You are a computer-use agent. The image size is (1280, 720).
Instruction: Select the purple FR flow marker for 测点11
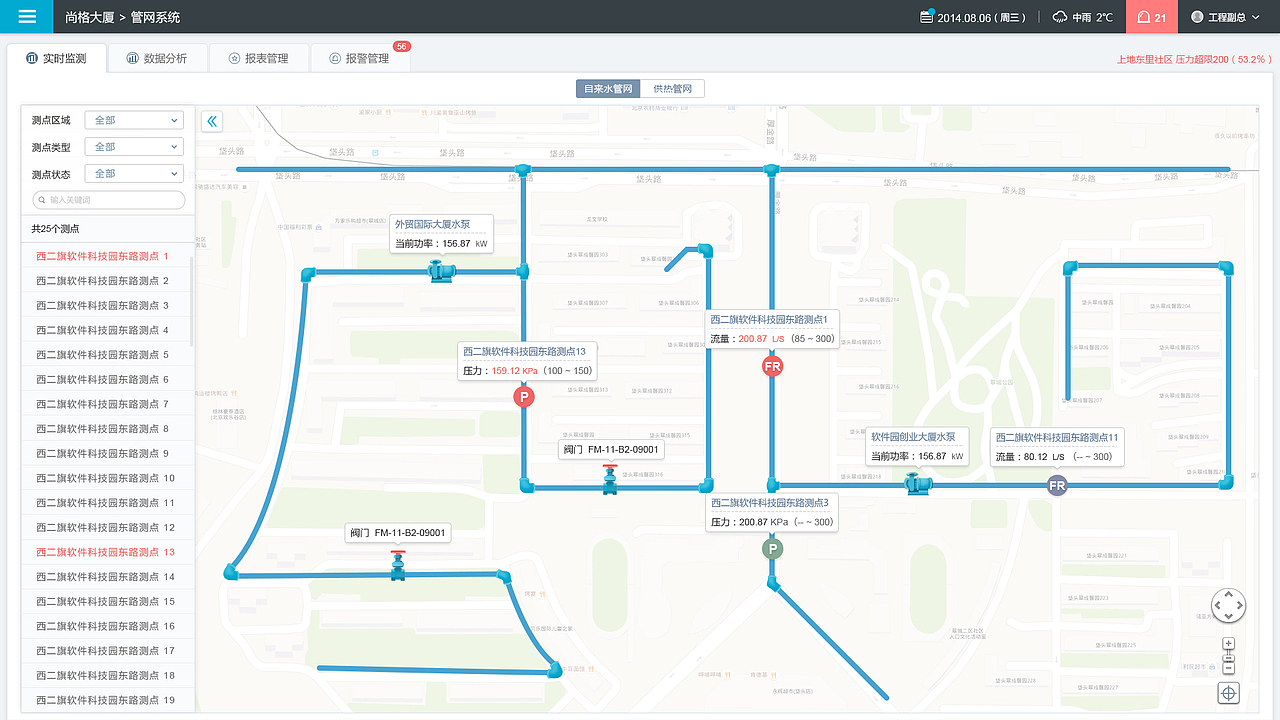pos(1057,486)
